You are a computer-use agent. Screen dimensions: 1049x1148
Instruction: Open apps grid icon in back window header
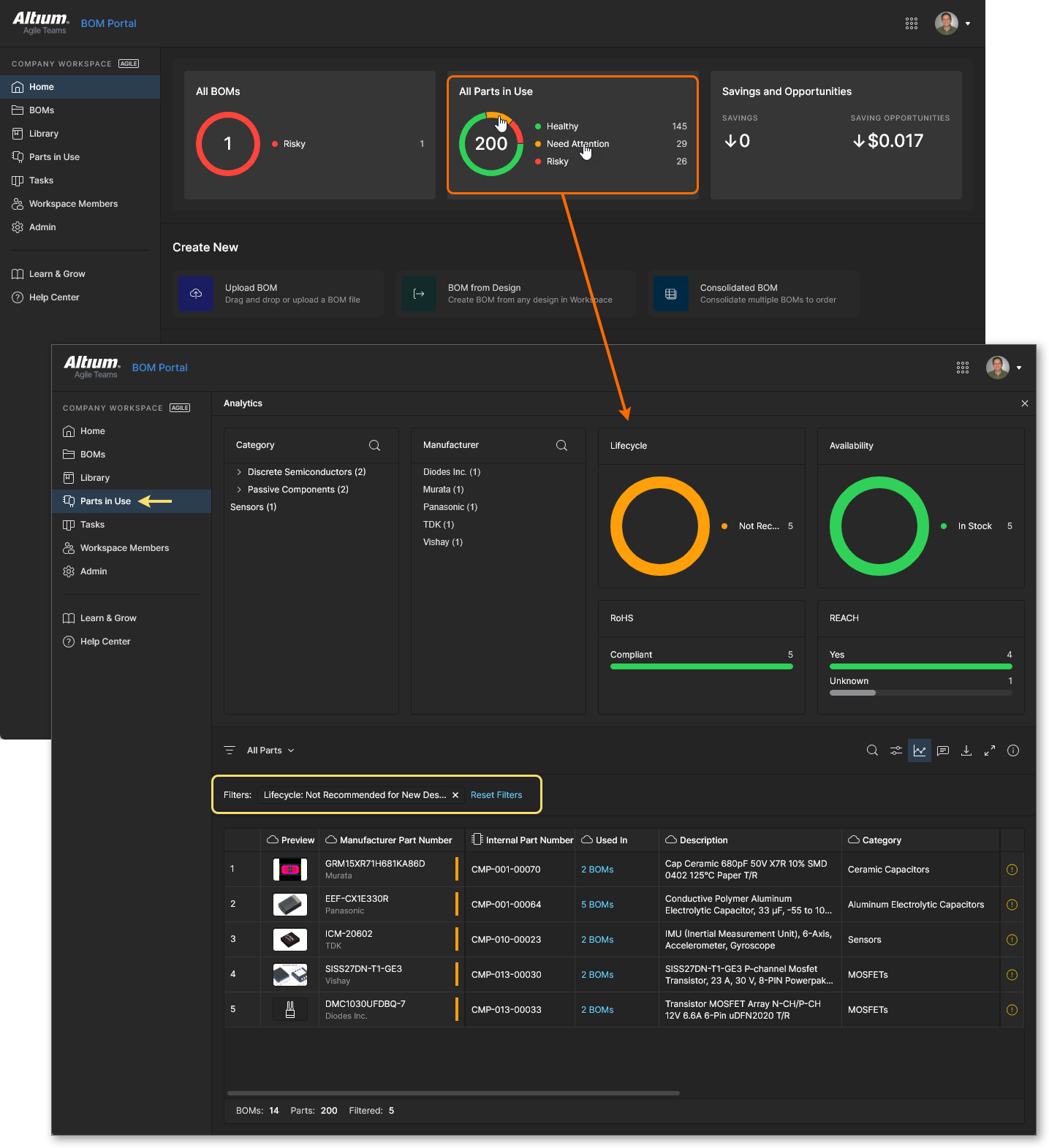(912, 23)
